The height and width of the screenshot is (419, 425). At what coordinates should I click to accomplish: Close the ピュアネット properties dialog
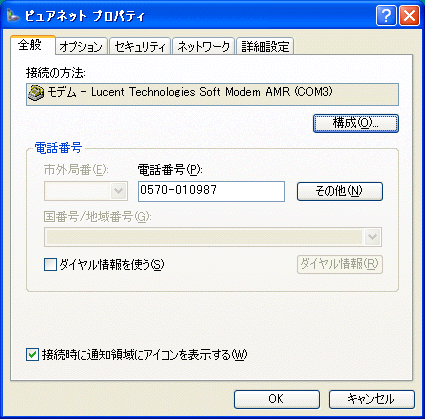pos(409,16)
